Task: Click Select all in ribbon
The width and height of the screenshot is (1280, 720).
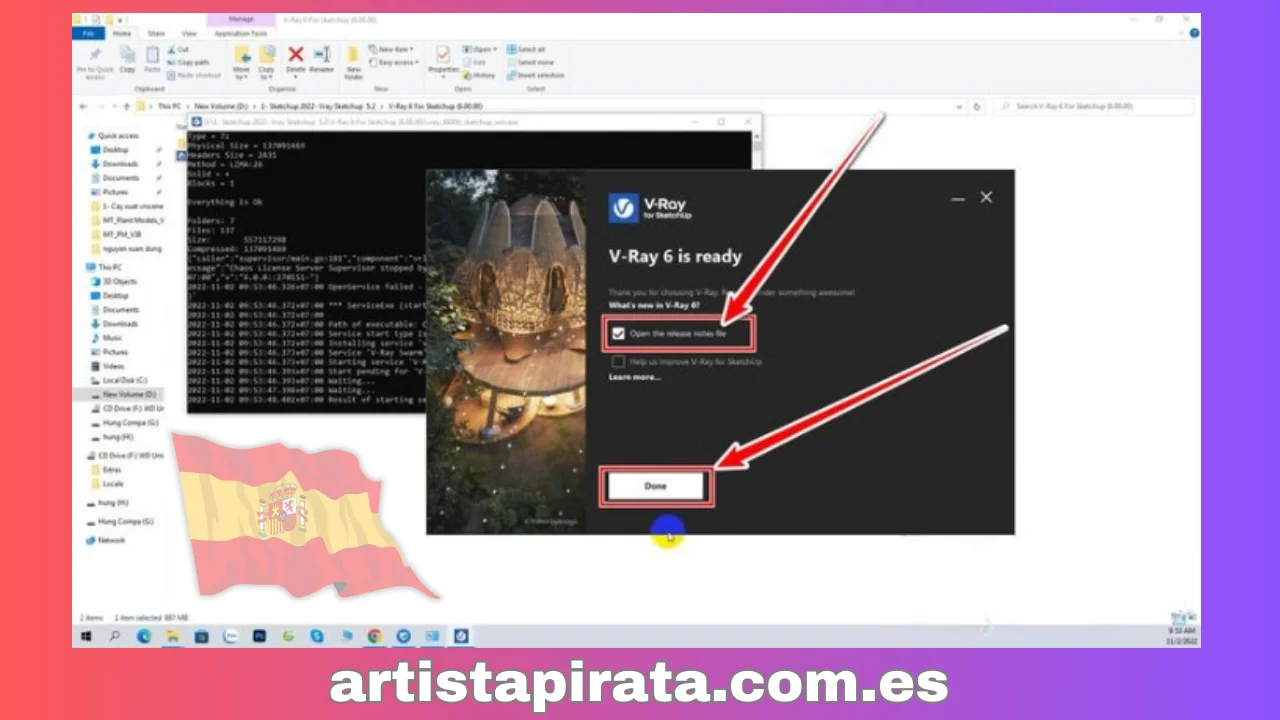Action: point(526,49)
